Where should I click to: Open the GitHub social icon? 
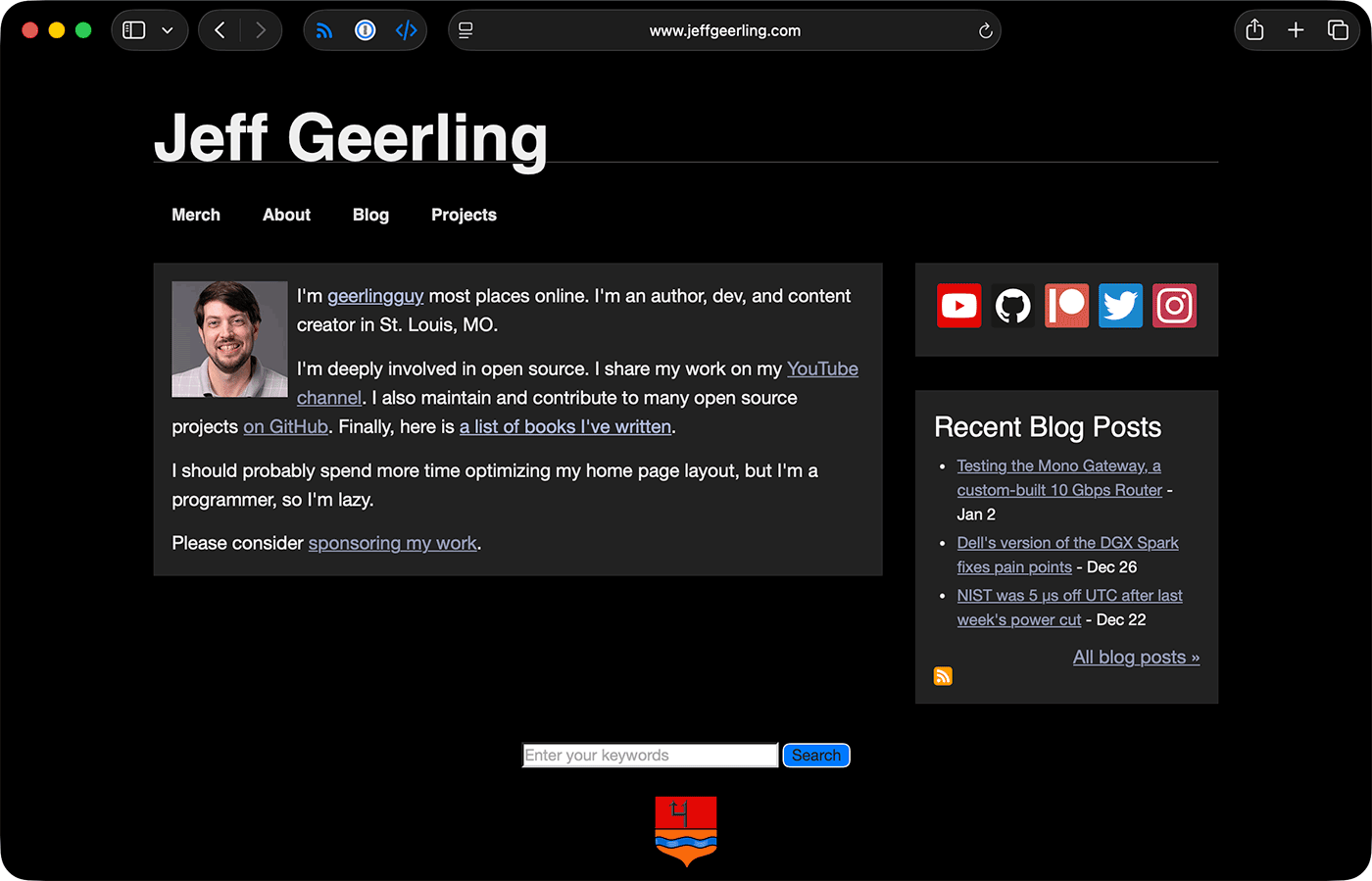(x=1012, y=306)
